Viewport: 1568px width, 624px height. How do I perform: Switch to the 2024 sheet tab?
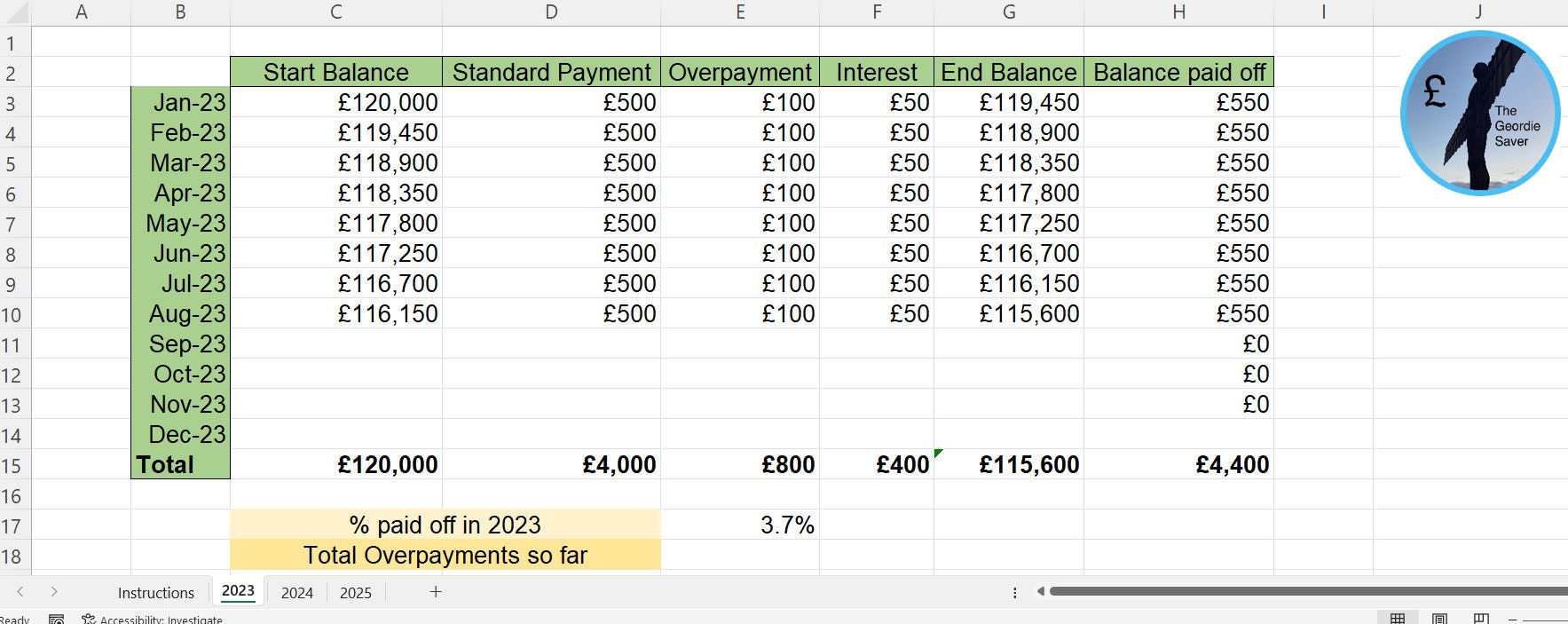pos(297,593)
